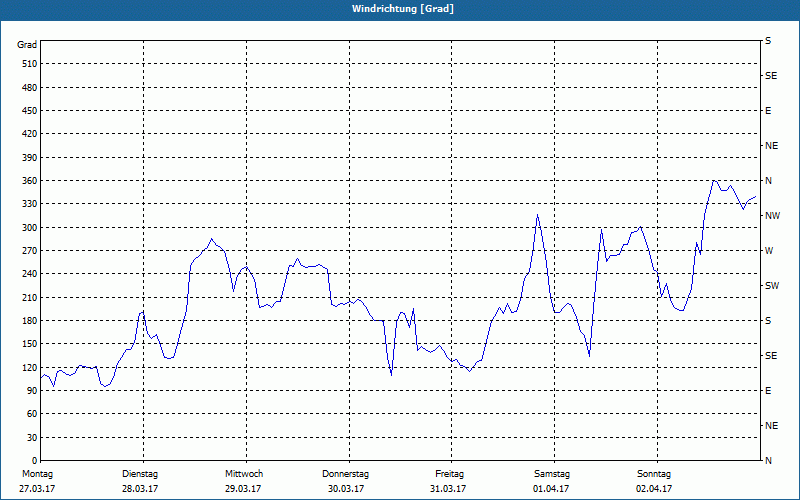This screenshot has width=800, height=500.
Task: Click the Grad axis unit label
Action: point(27,45)
